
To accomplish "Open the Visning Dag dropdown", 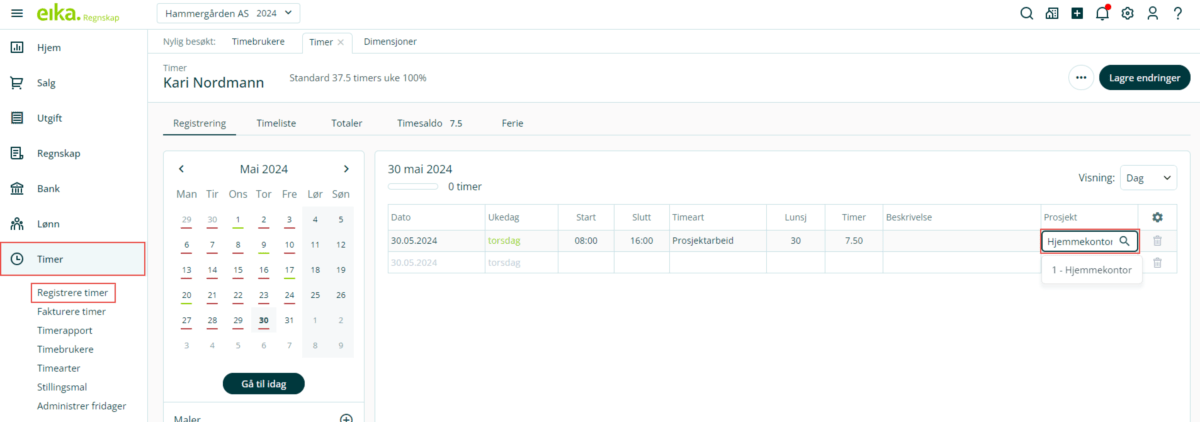I will click(x=1148, y=177).
